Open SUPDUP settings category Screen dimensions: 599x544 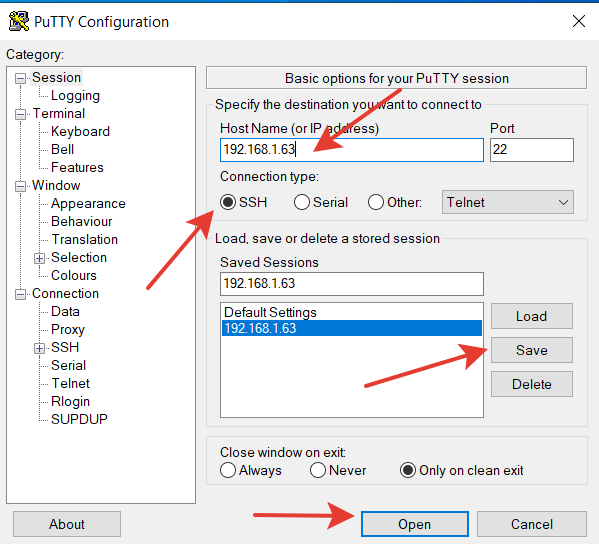click(79, 419)
